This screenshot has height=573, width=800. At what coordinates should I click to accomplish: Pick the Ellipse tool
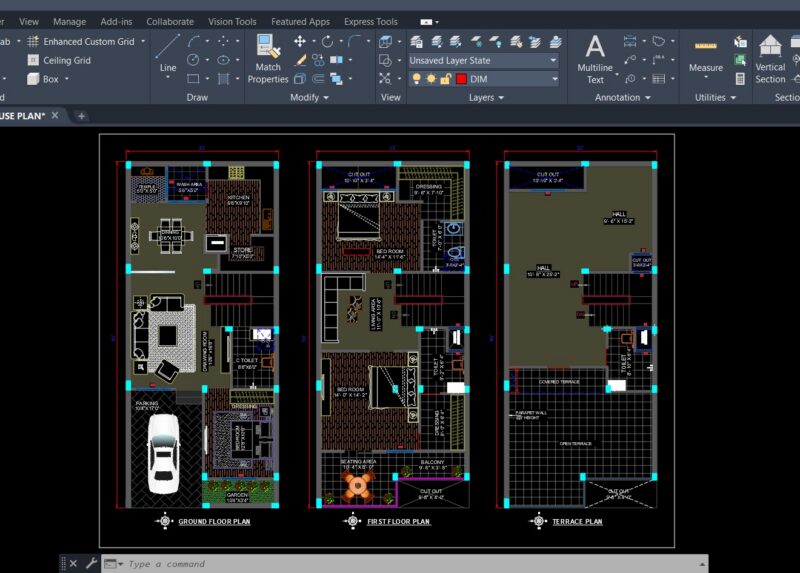(223, 60)
